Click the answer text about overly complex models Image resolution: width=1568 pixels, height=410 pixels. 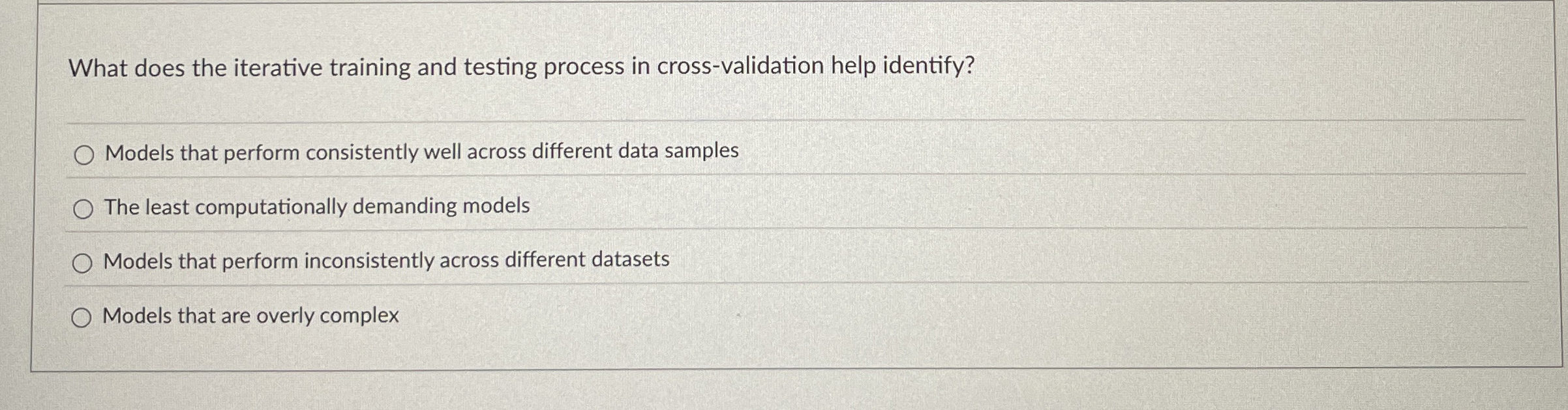[x=251, y=315]
